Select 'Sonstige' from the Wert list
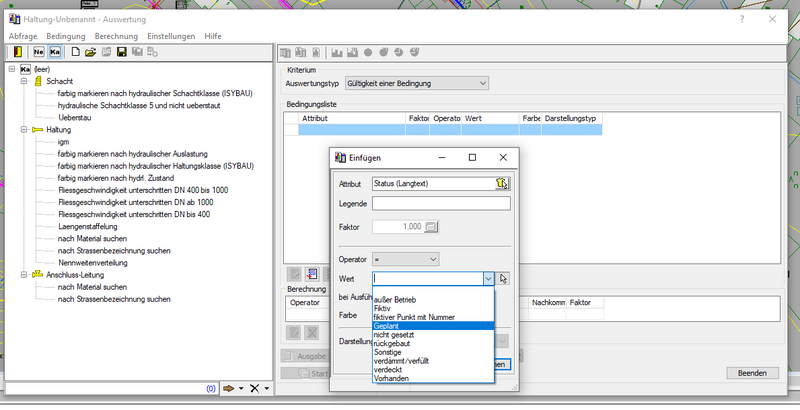The width and height of the screenshot is (800, 410). coord(433,352)
